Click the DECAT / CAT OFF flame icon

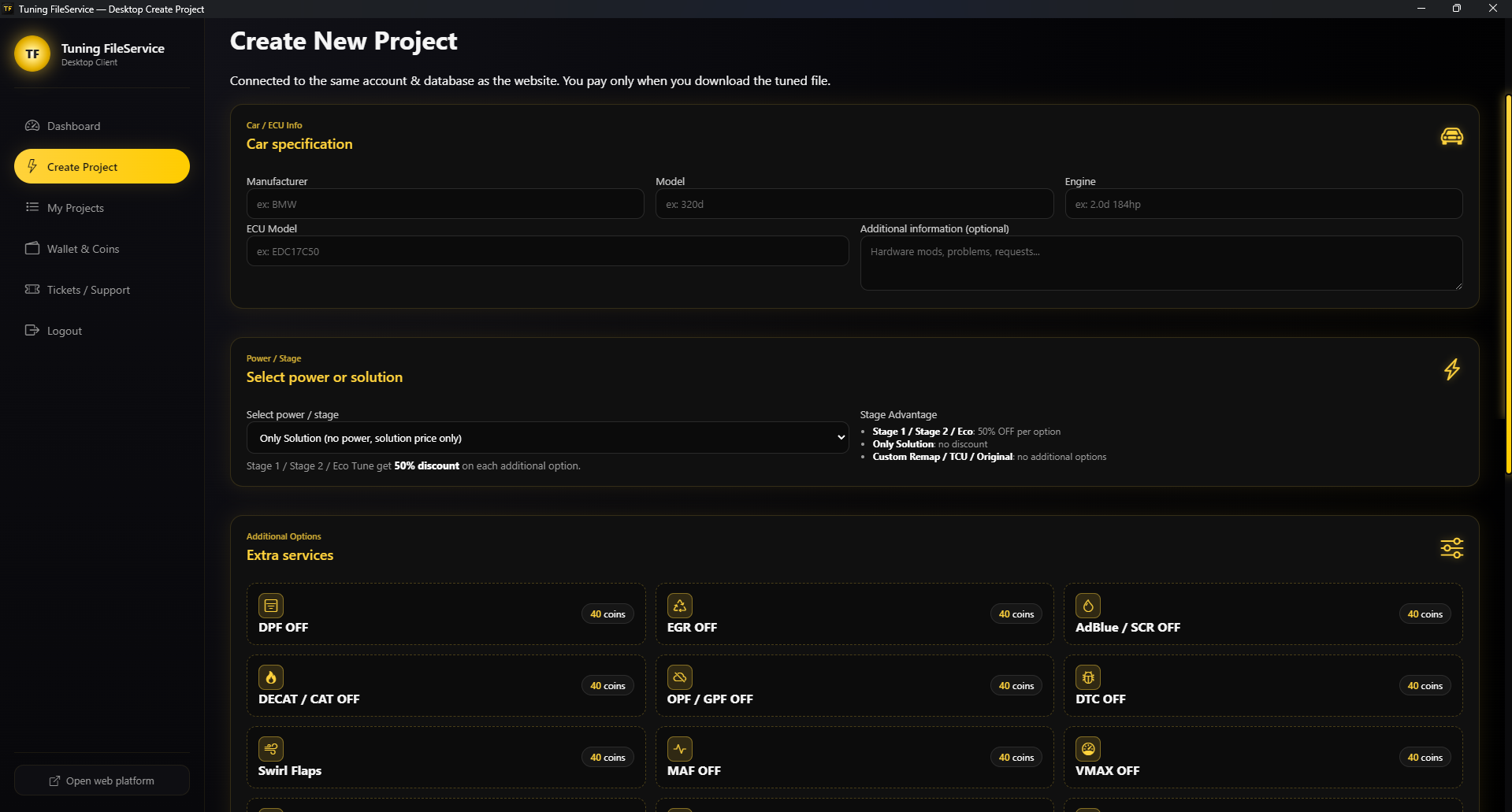click(x=271, y=677)
